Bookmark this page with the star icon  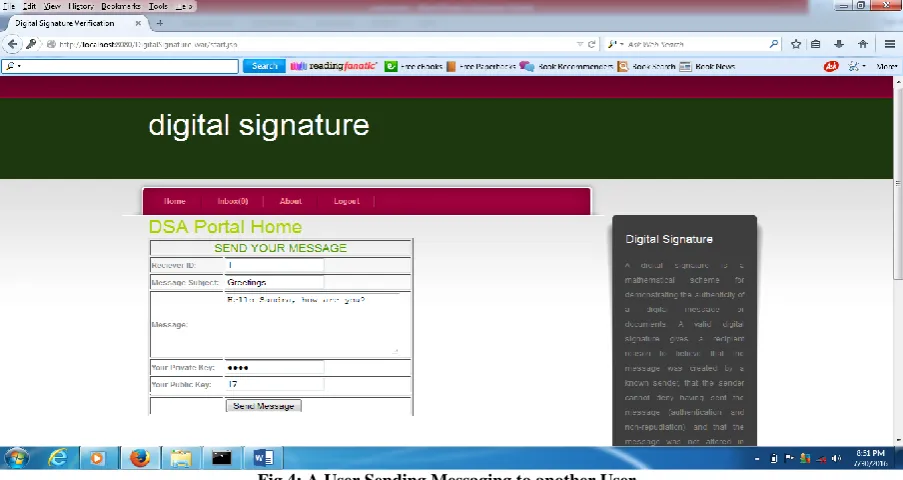(796, 44)
